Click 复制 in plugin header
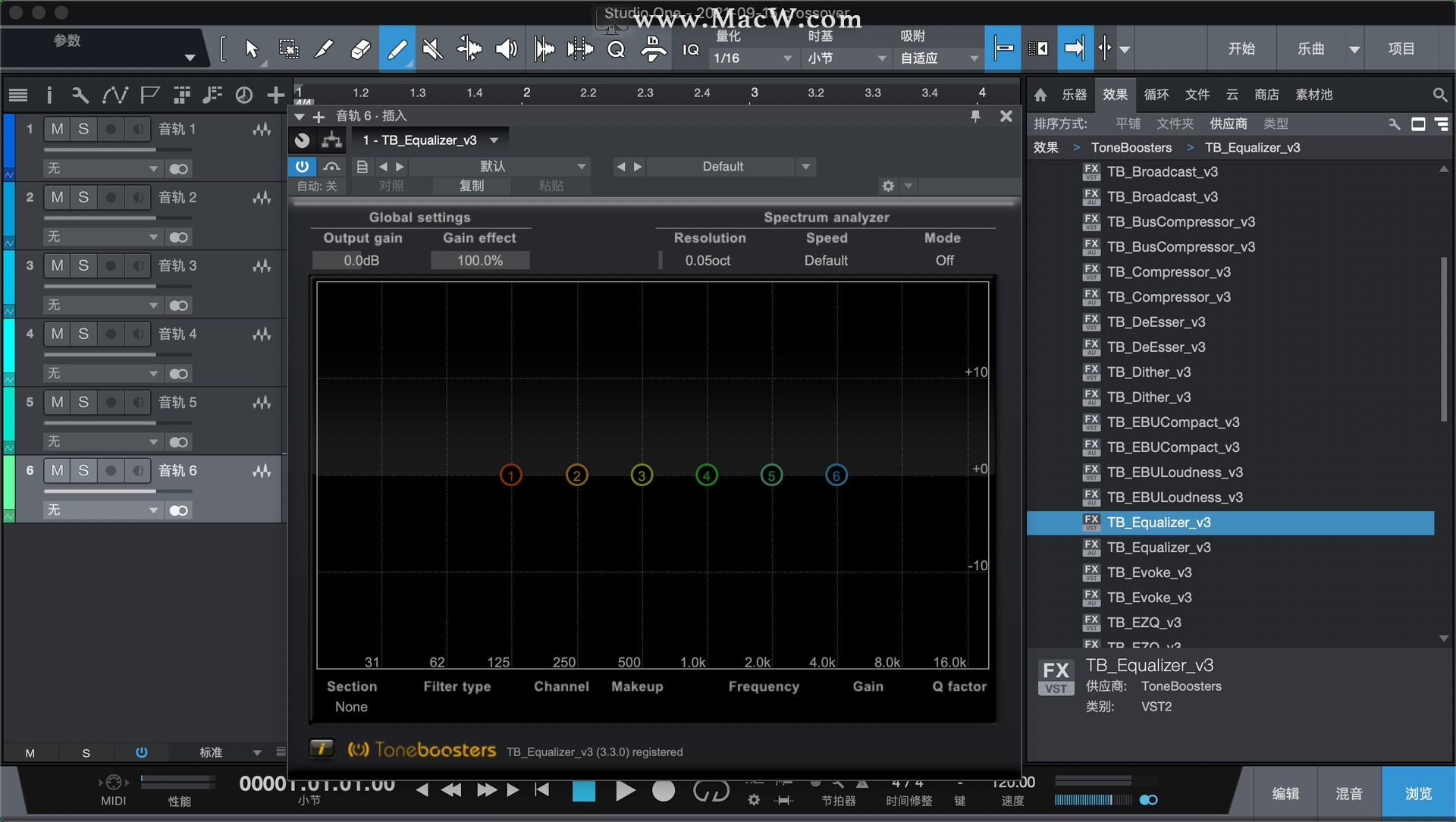1456x822 pixels. click(x=471, y=186)
